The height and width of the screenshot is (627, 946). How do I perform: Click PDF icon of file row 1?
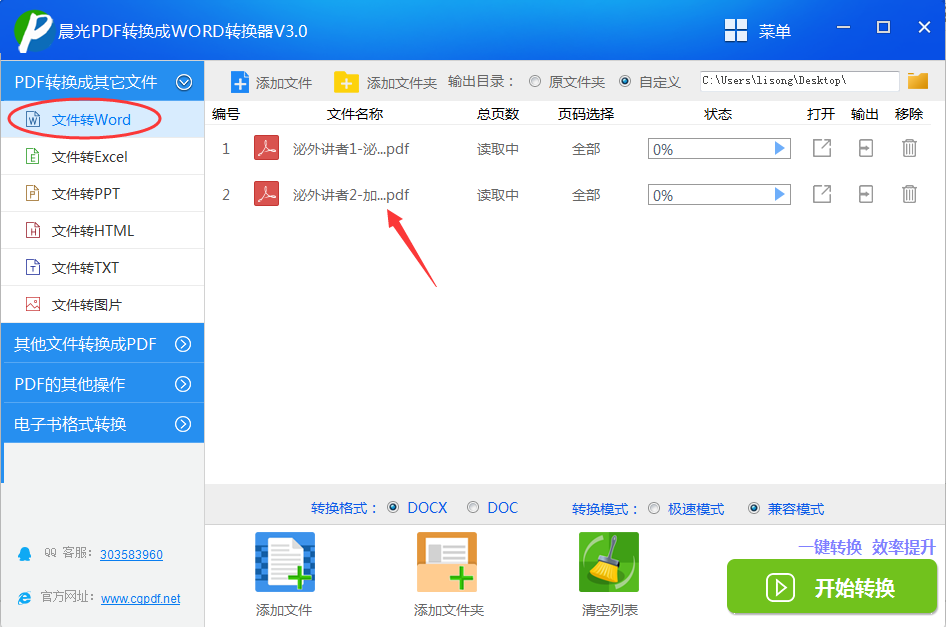[x=267, y=148]
